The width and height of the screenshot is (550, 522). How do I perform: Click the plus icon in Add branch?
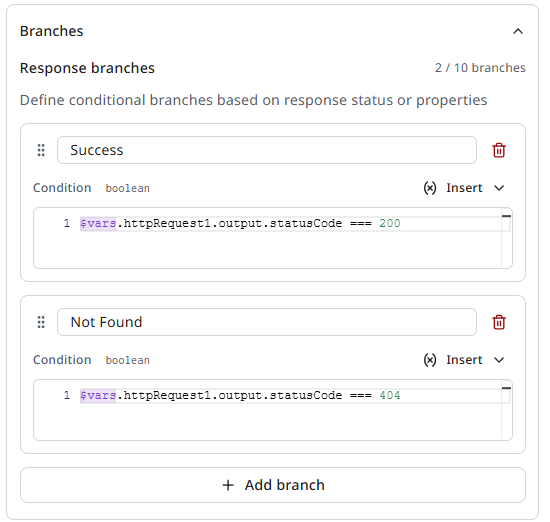click(228, 485)
